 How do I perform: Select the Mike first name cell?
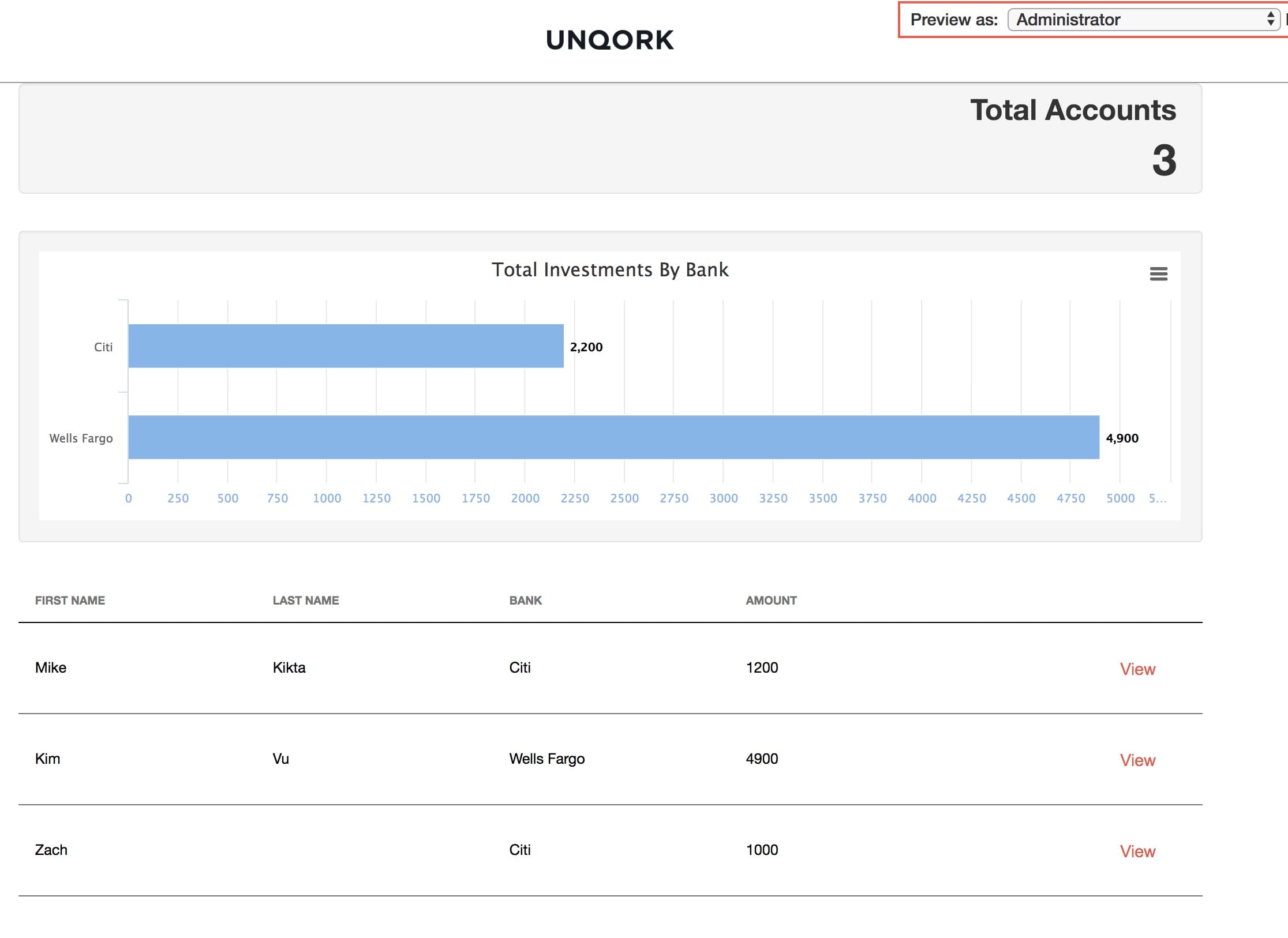(51, 667)
